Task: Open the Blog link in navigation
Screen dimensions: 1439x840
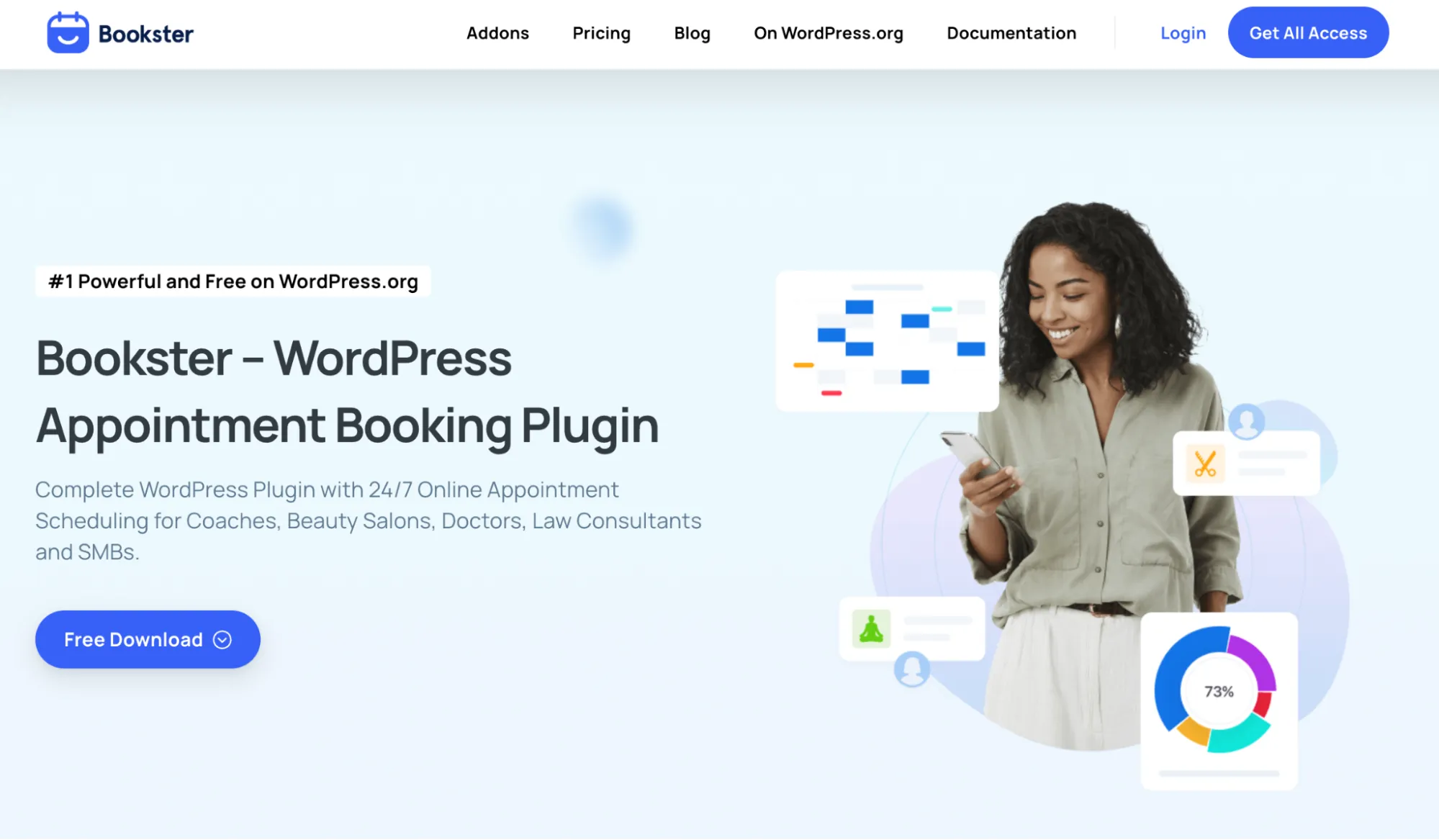Action: coord(692,33)
